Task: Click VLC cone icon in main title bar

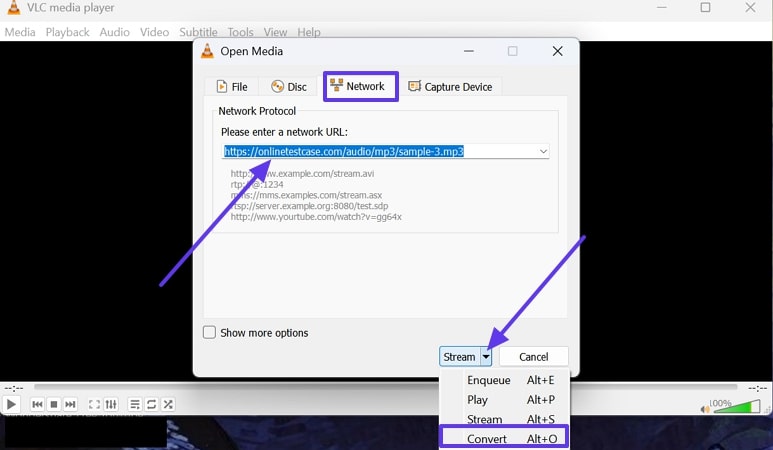Action: [14, 7]
